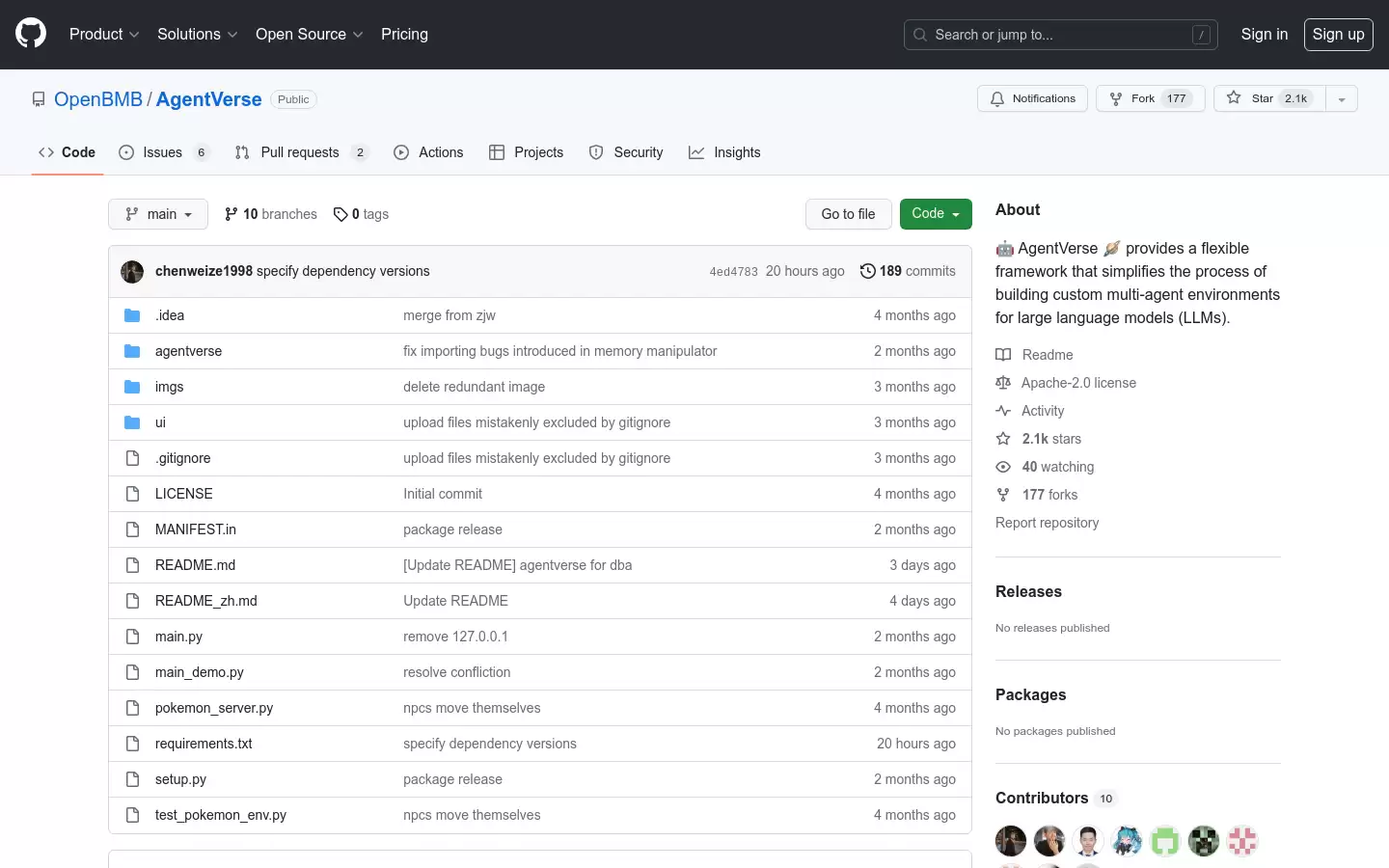Screen dimensions: 1389x868
Task: Click the imgs folder icon
Action: pos(132,387)
